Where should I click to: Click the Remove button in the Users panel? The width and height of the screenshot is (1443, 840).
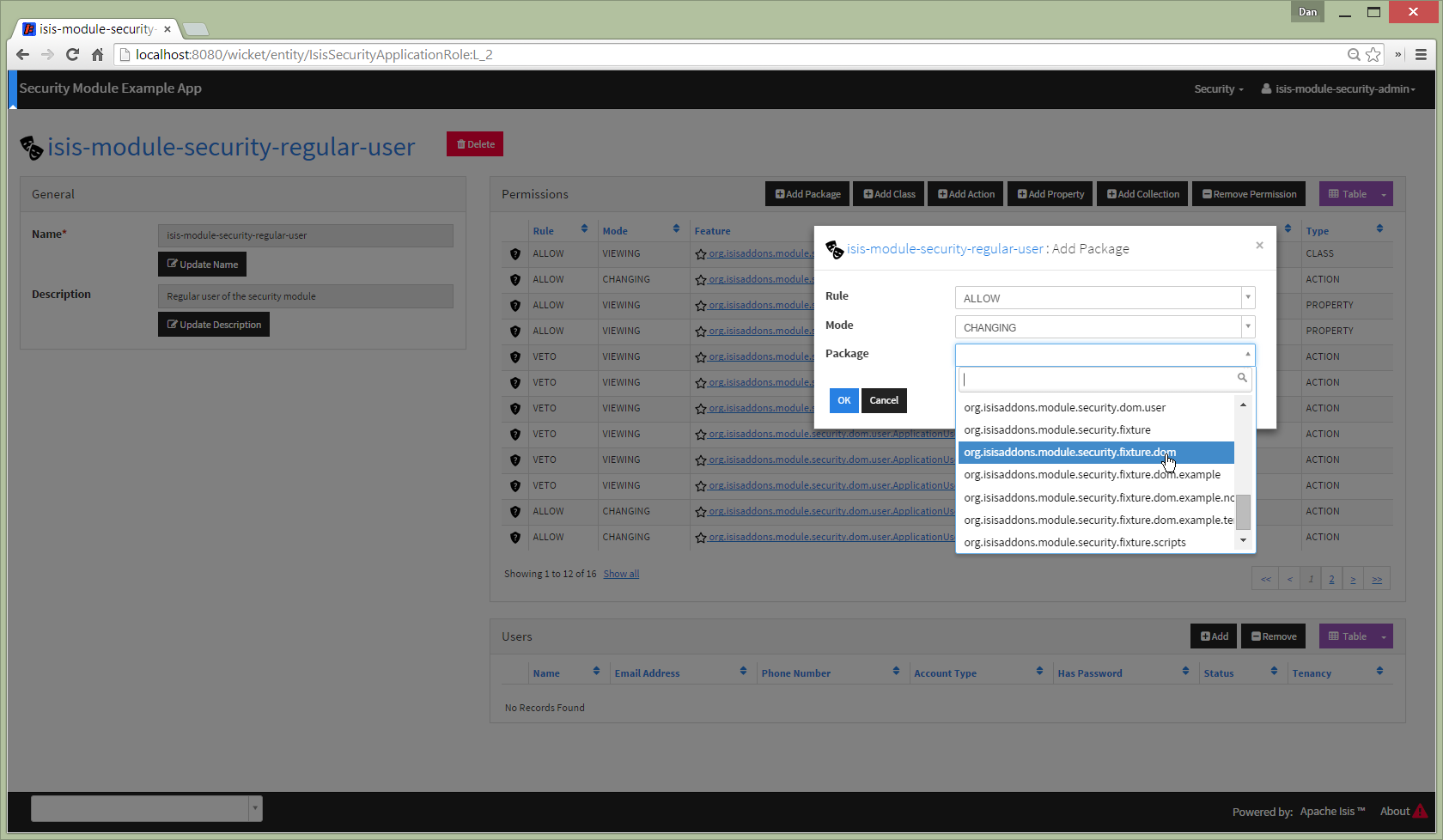tap(1274, 636)
